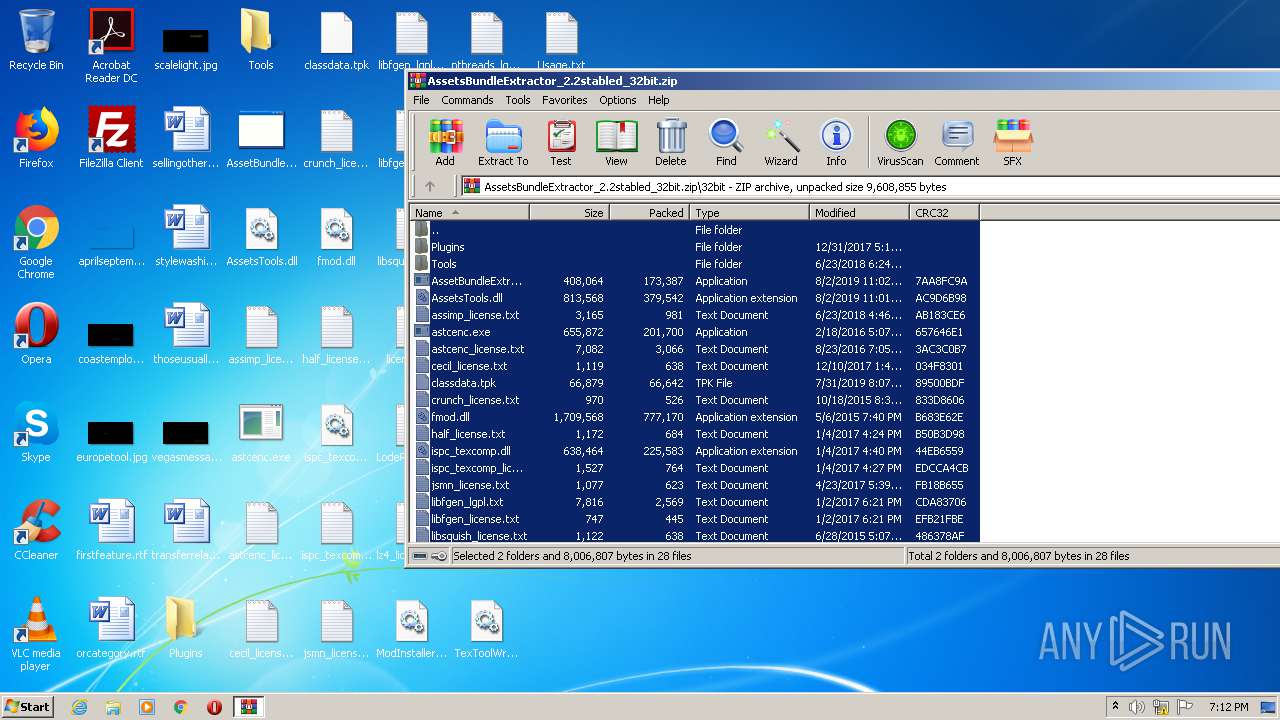Viewport: 1280px width, 720px height.
Task: Click the View toolbar icon
Action: tap(616, 142)
